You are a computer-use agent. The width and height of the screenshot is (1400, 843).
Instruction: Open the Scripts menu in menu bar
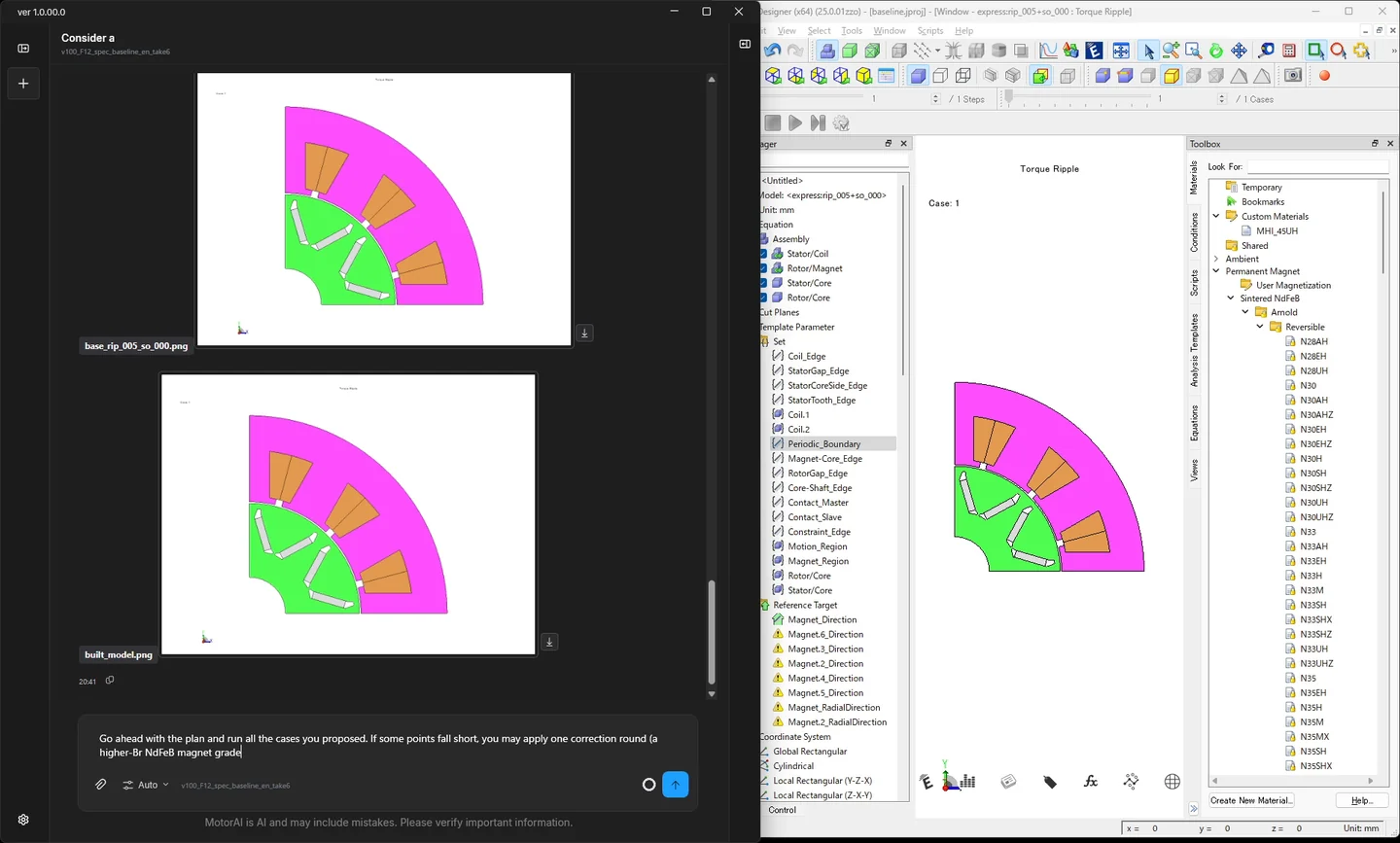pos(930,31)
